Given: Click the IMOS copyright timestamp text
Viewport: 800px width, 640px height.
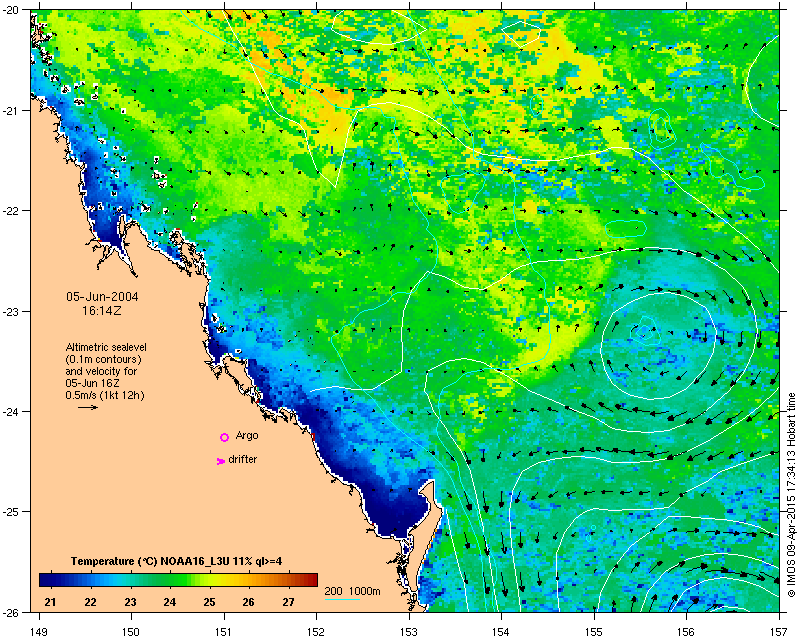Looking at the screenshot, I should click(x=791, y=495).
